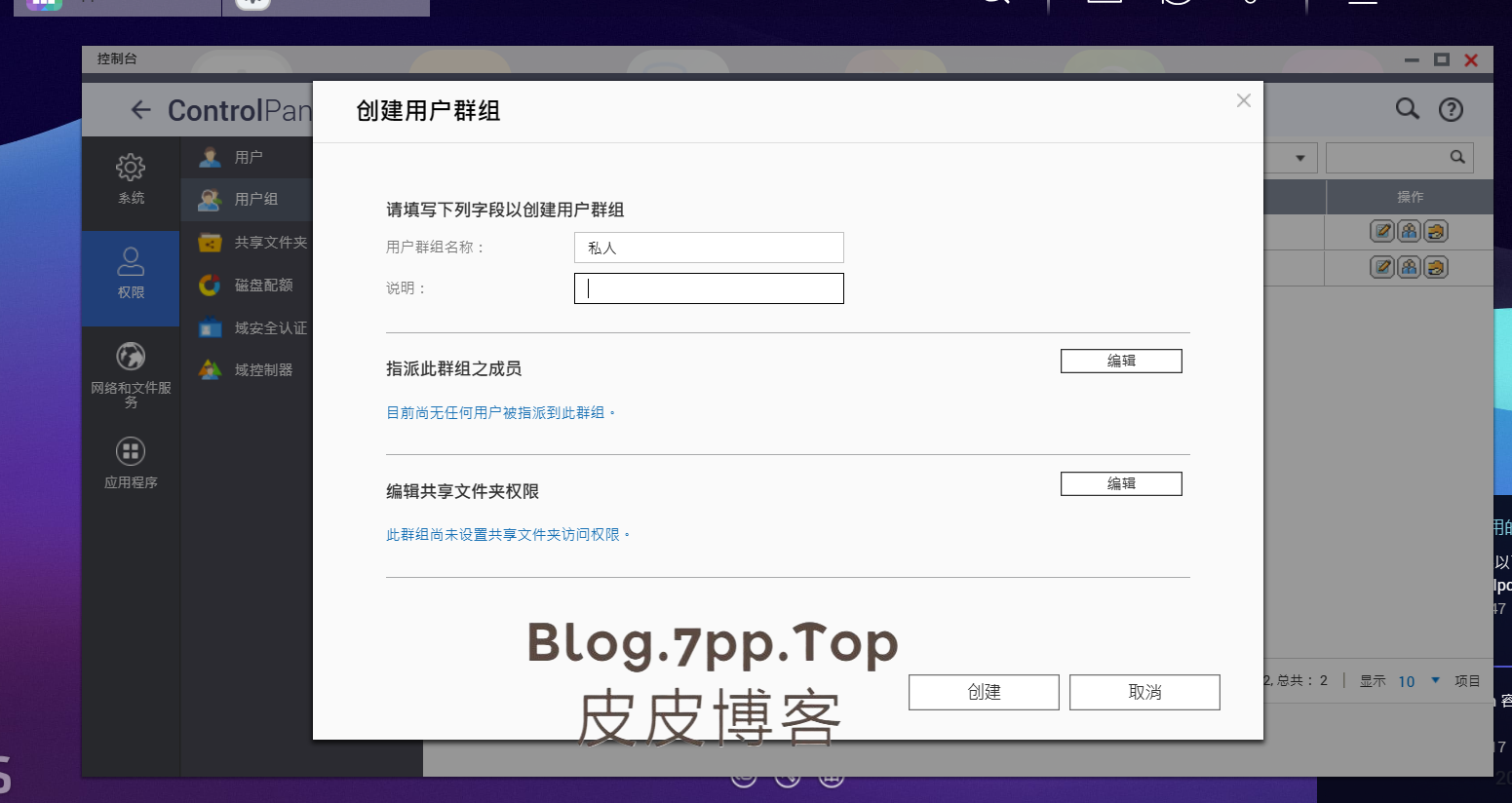Open 应用程序 section in sidebar
This screenshot has width=1512, height=803.
point(131,463)
